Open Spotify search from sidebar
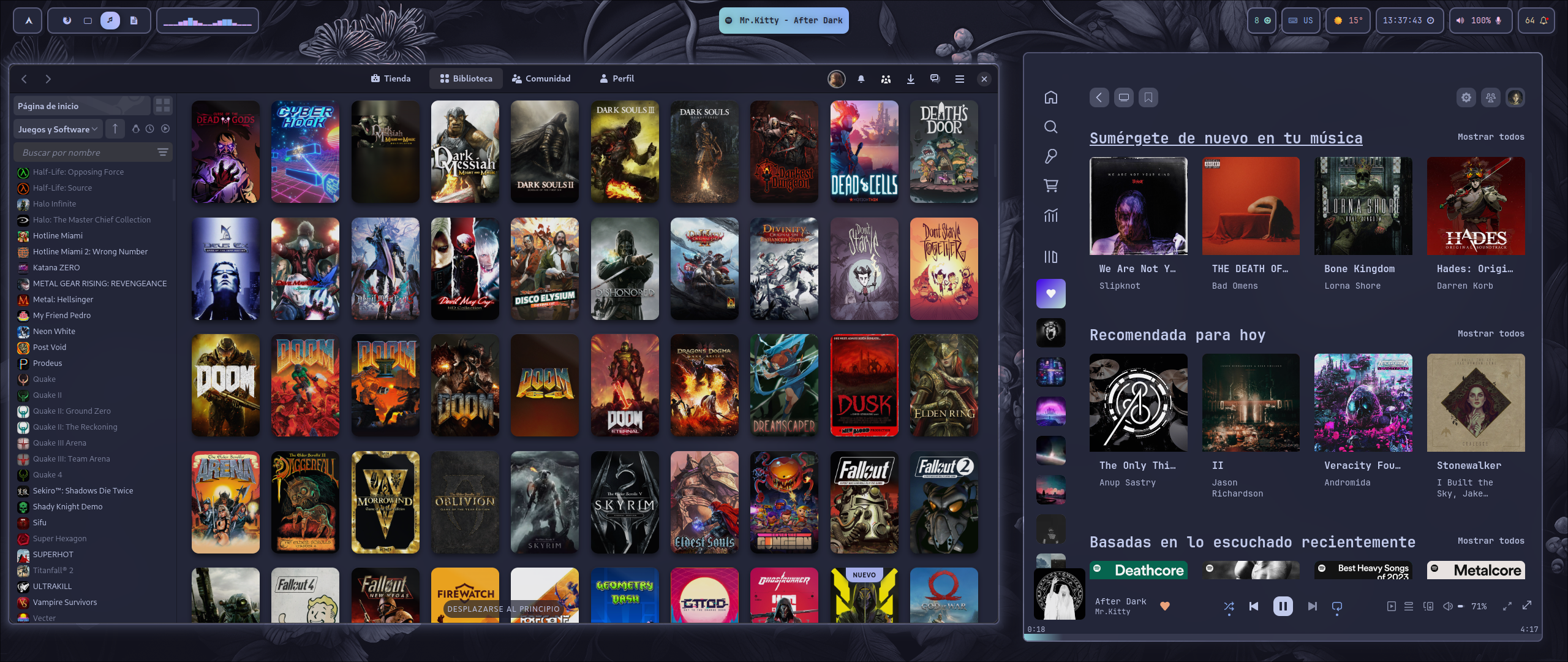Viewport: 1568px width, 662px height. (x=1050, y=127)
